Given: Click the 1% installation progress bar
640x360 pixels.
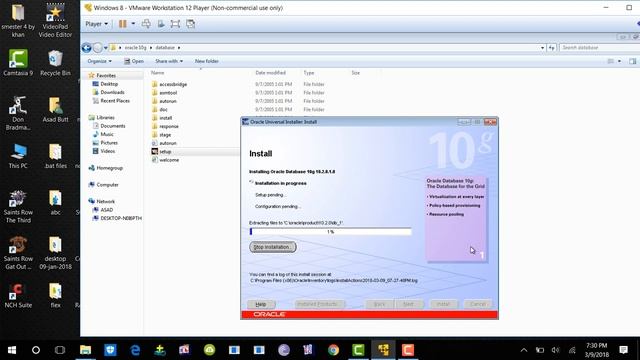Looking at the screenshot, I should 330,232.
